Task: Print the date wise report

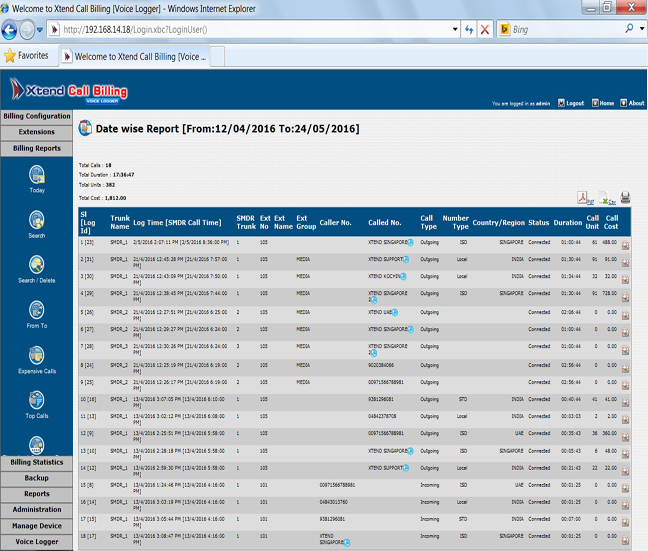Action: [625, 197]
